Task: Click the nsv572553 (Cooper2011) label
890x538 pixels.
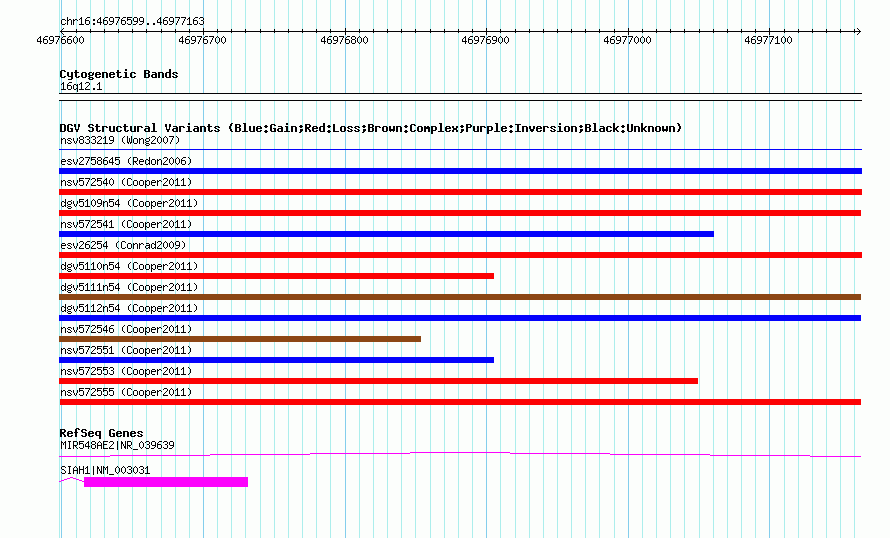Action: [x=126, y=371]
